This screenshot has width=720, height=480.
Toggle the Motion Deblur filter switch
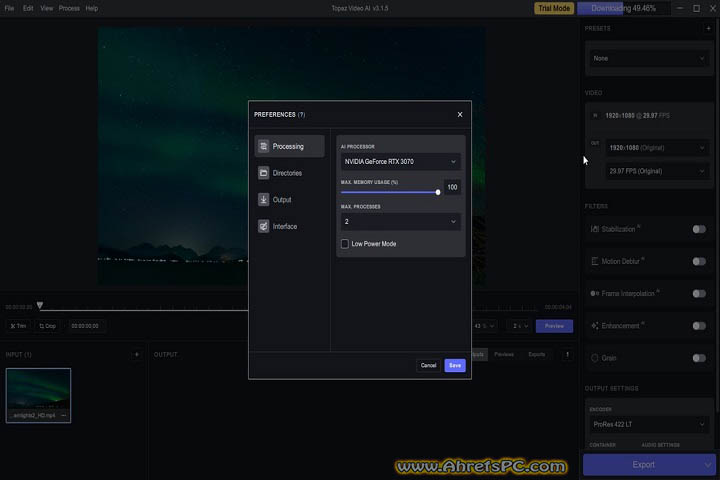[x=699, y=261]
